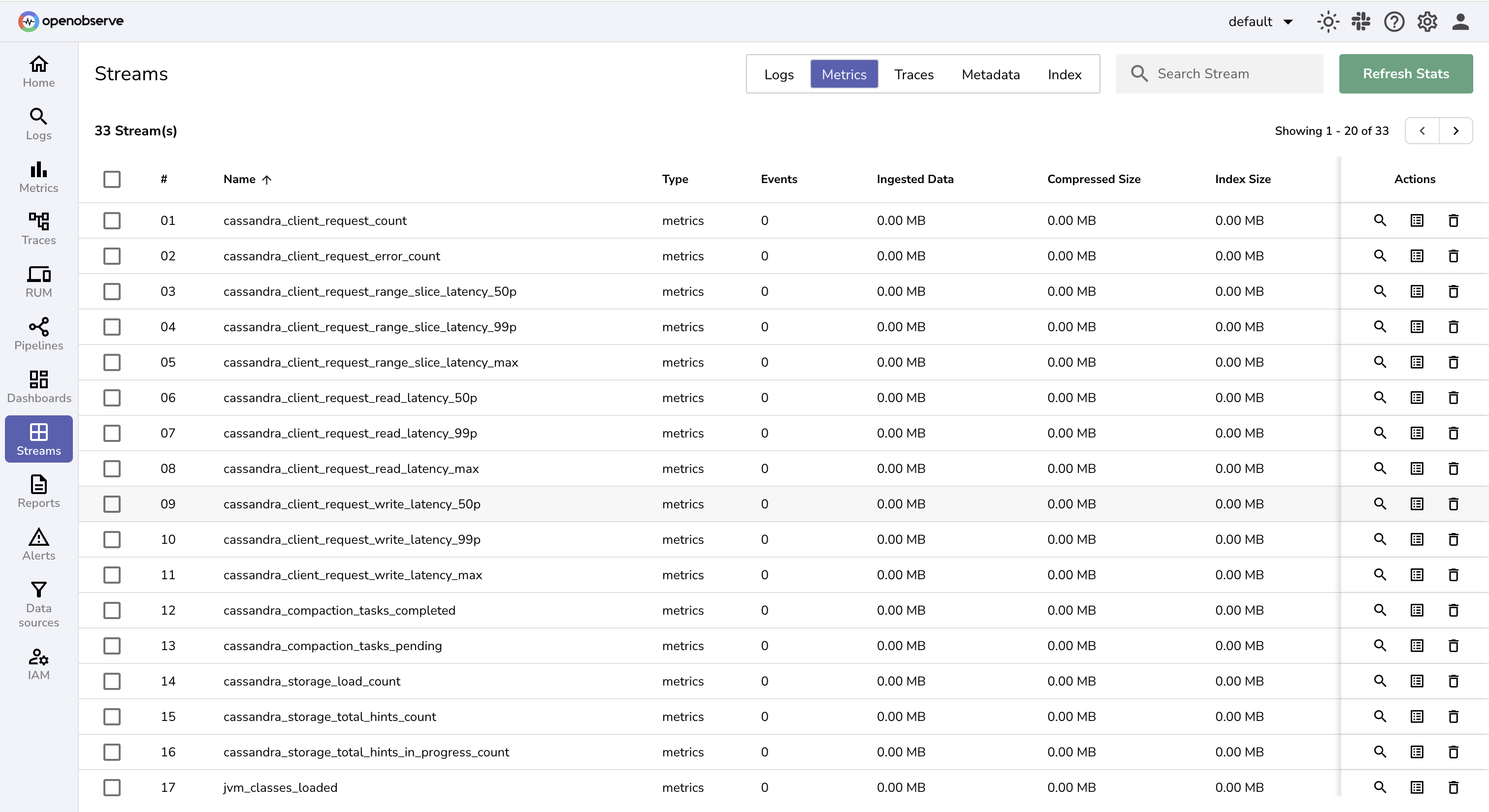The width and height of the screenshot is (1489, 812).
Task: Click the Refresh Stats button
Action: tap(1406, 73)
